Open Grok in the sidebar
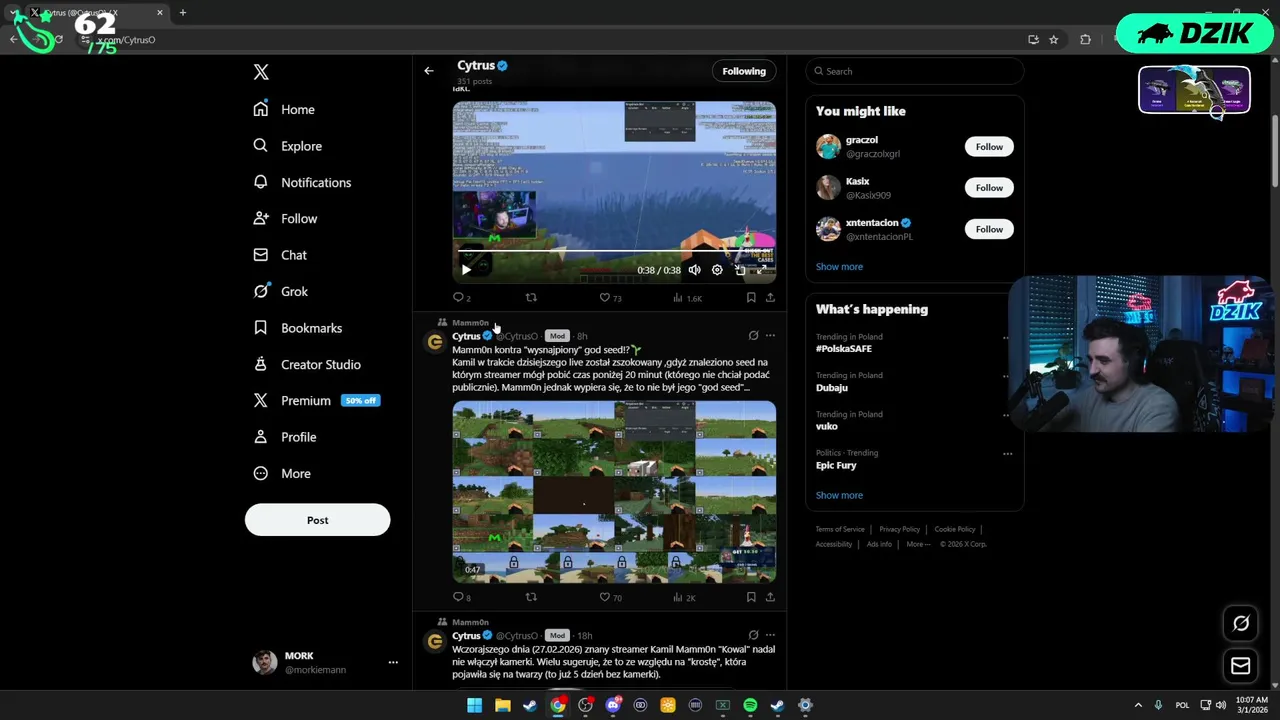Image resolution: width=1280 pixels, height=720 pixels. click(281, 291)
